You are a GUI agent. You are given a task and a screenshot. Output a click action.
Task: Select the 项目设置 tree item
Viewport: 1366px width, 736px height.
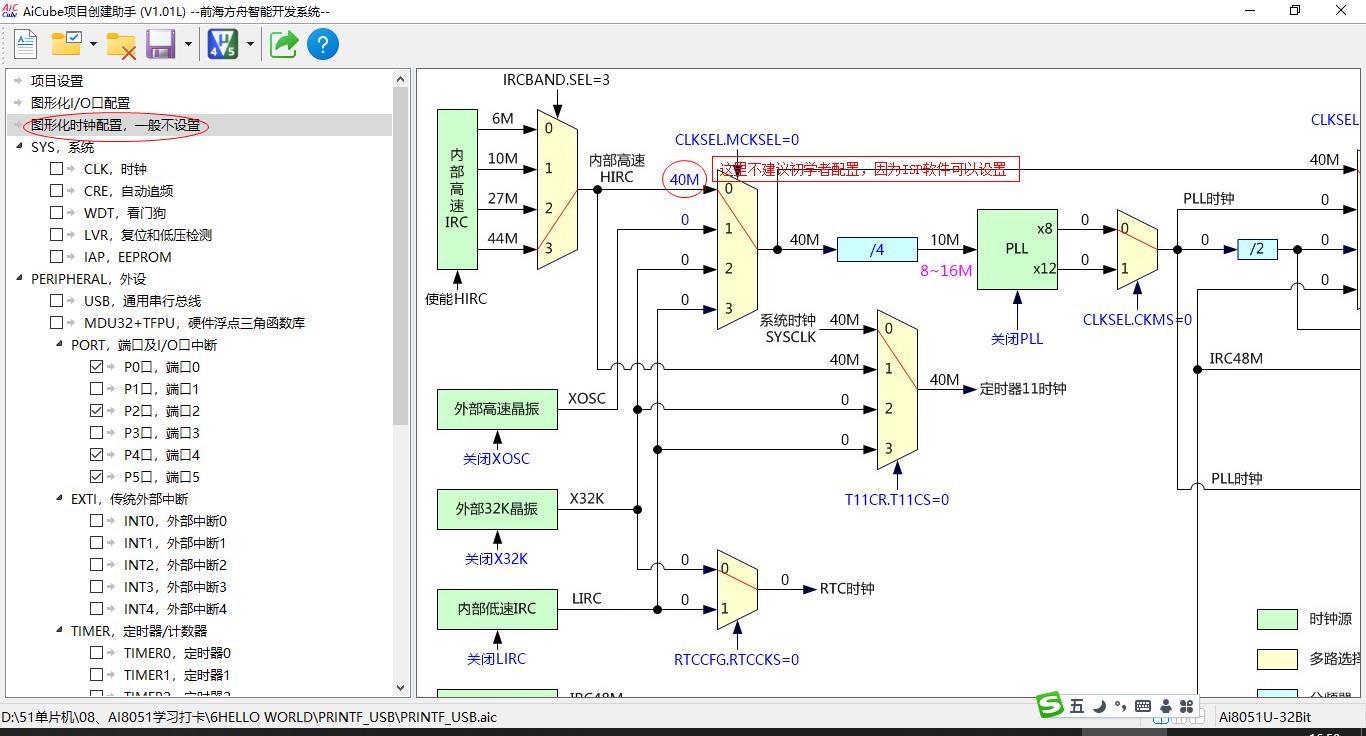pyautogui.click(x=57, y=81)
